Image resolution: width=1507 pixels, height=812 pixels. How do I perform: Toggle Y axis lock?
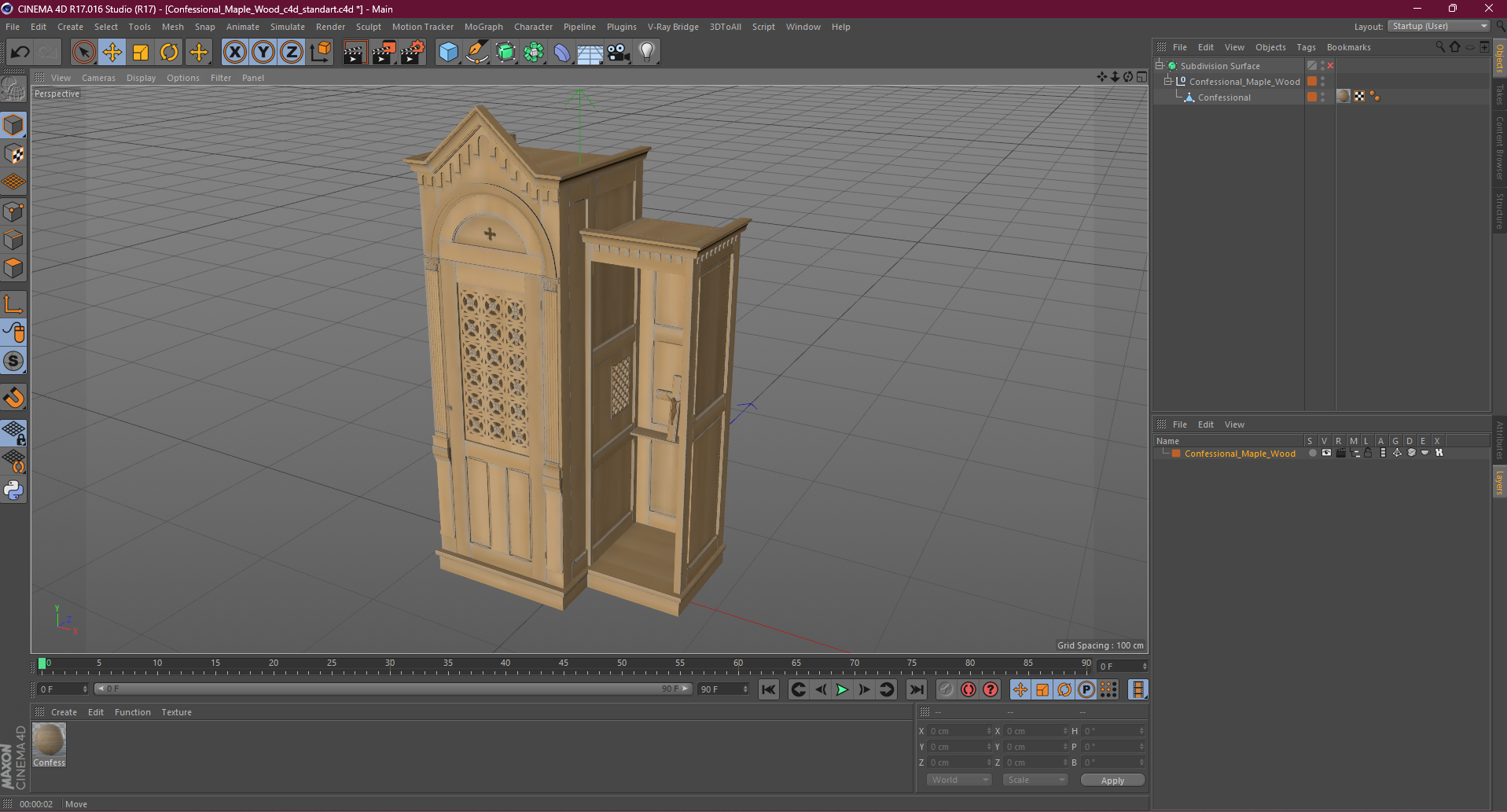[x=263, y=52]
